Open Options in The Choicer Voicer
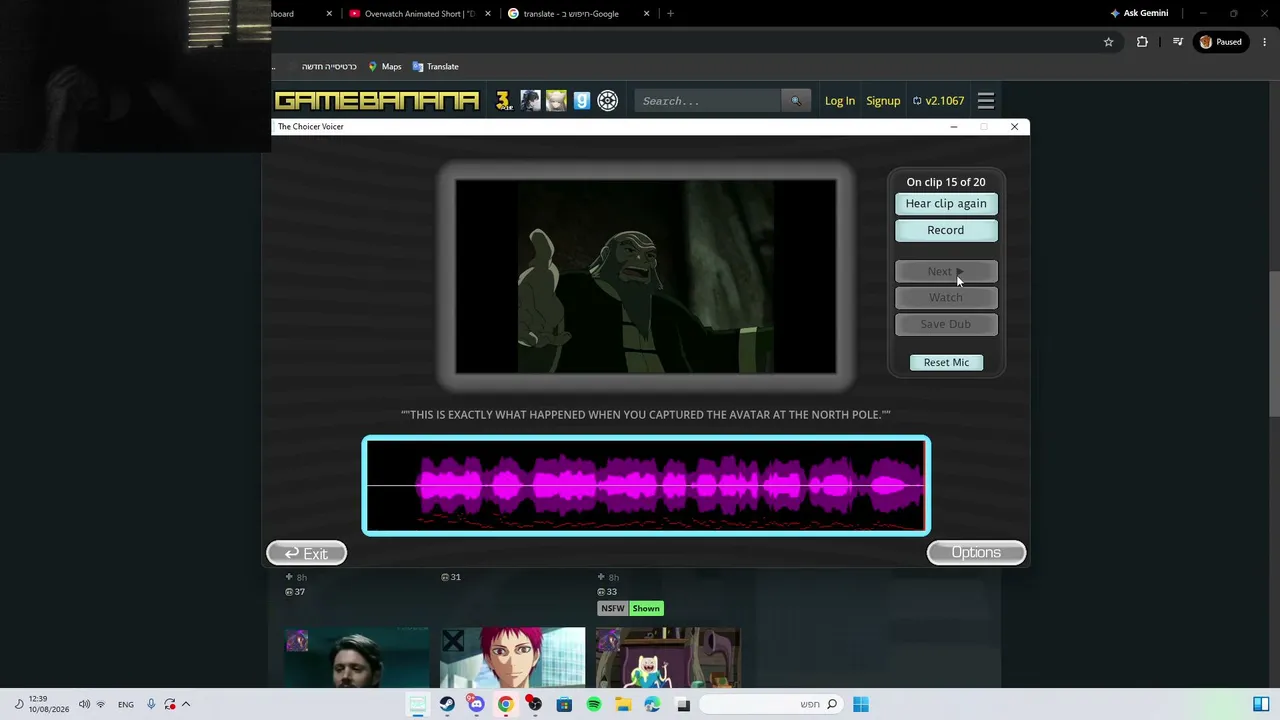This screenshot has width=1280, height=720. point(977,552)
